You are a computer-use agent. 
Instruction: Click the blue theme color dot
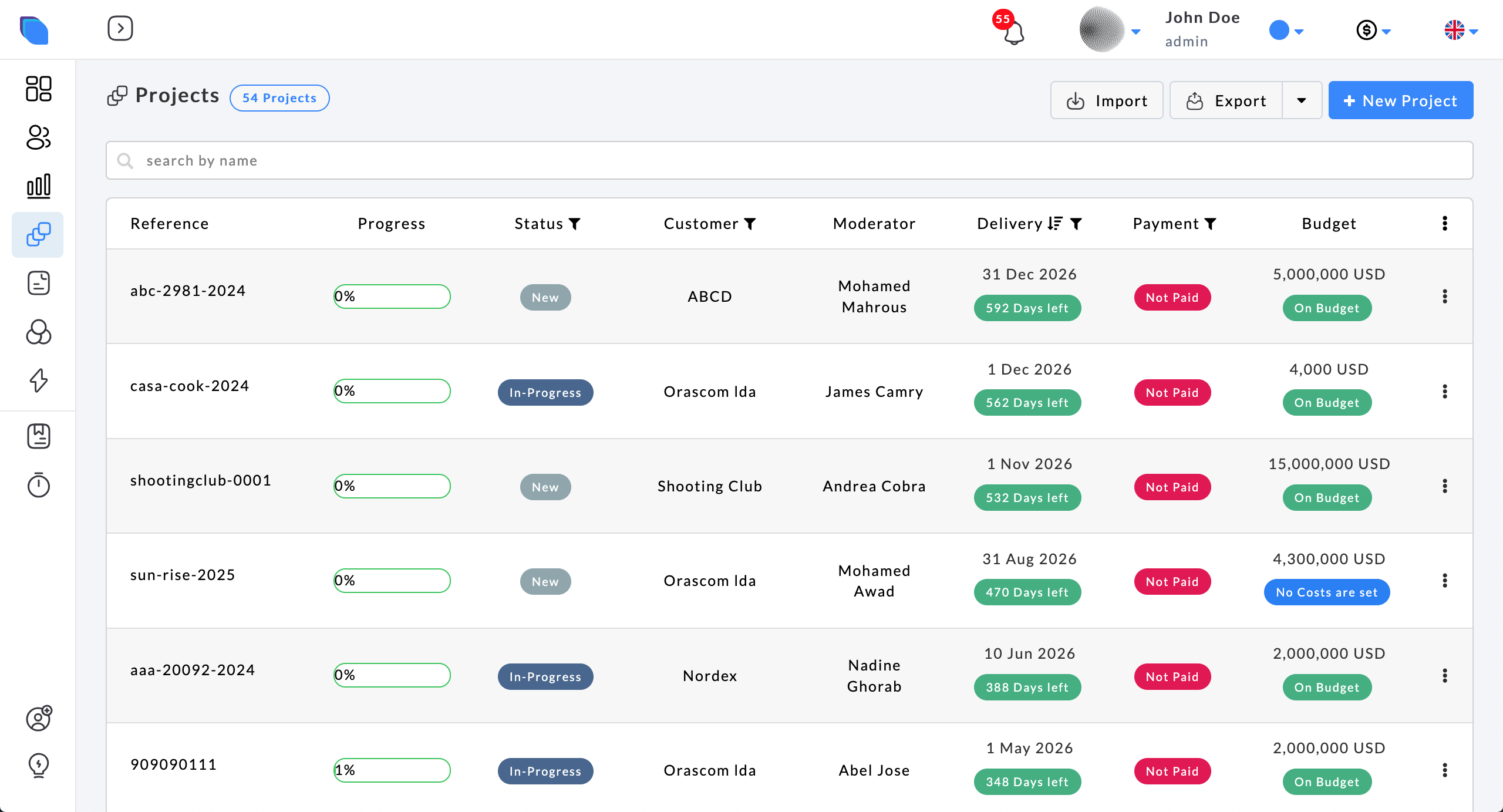tap(1279, 30)
